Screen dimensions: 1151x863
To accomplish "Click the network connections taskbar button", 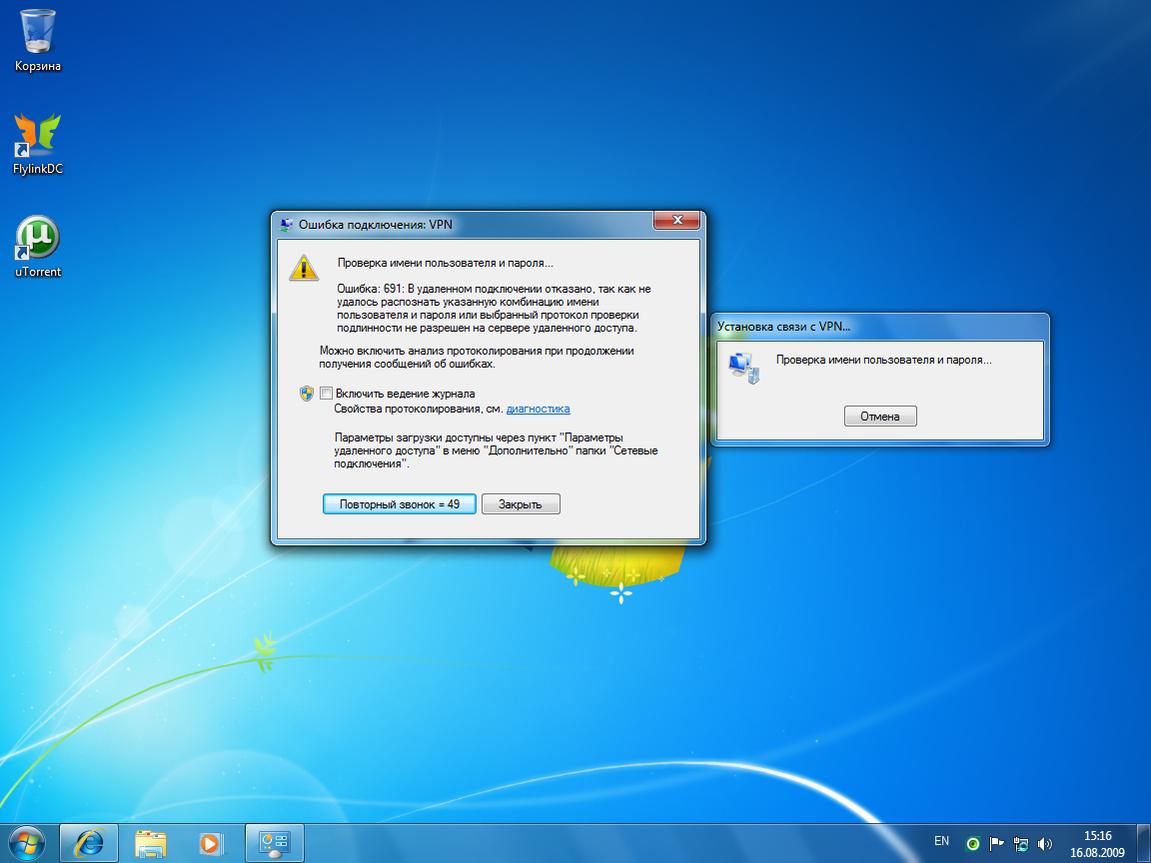I will tap(273, 842).
